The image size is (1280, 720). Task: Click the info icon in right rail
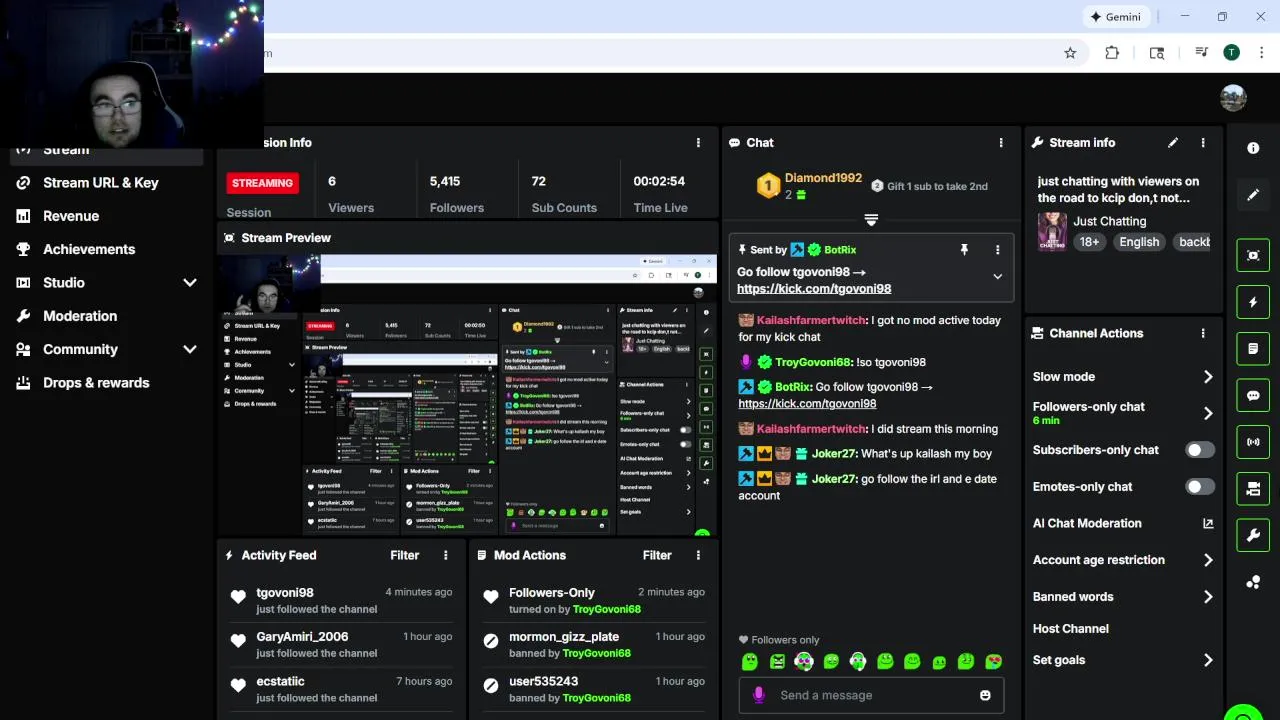pos(1253,148)
